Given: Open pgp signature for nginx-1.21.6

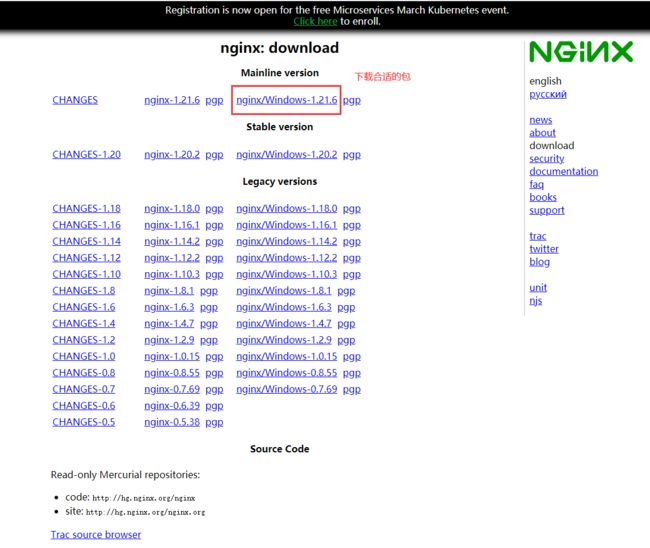Looking at the screenshot, I should tap(214, 100).
